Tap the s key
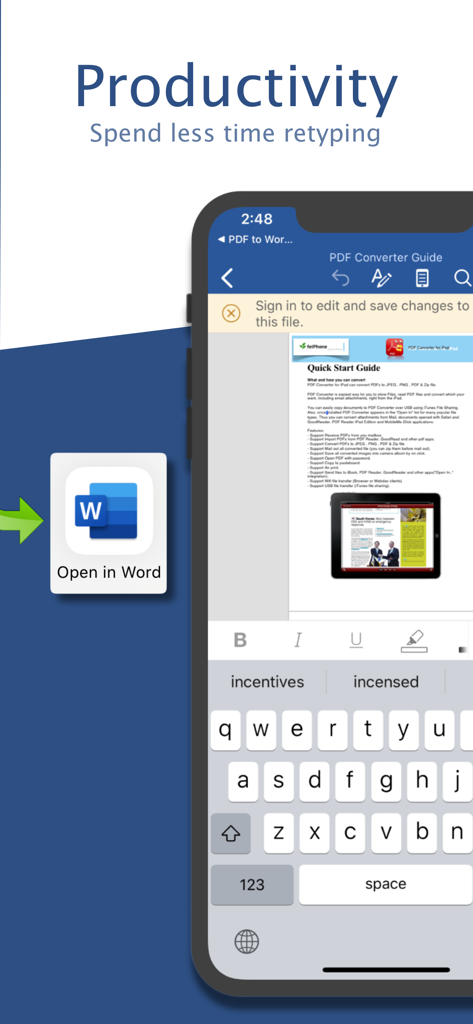473x1024 pixels. pyautogui.click(x=279, y=781)
